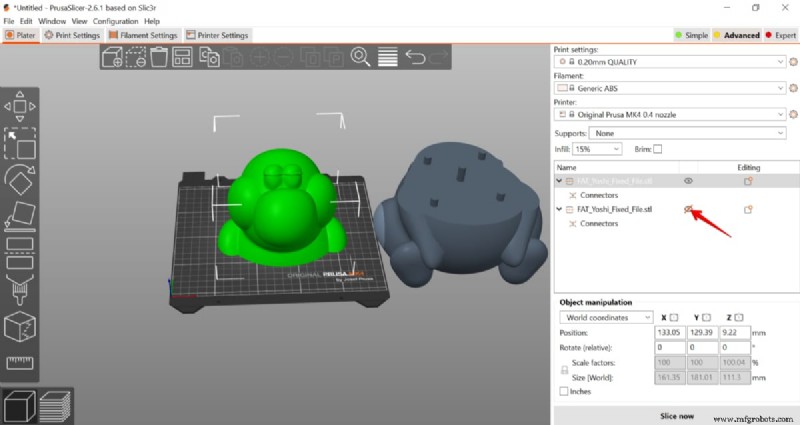Click the Slice now button
This screenshot has height=425, width=800.
point(677,416)
